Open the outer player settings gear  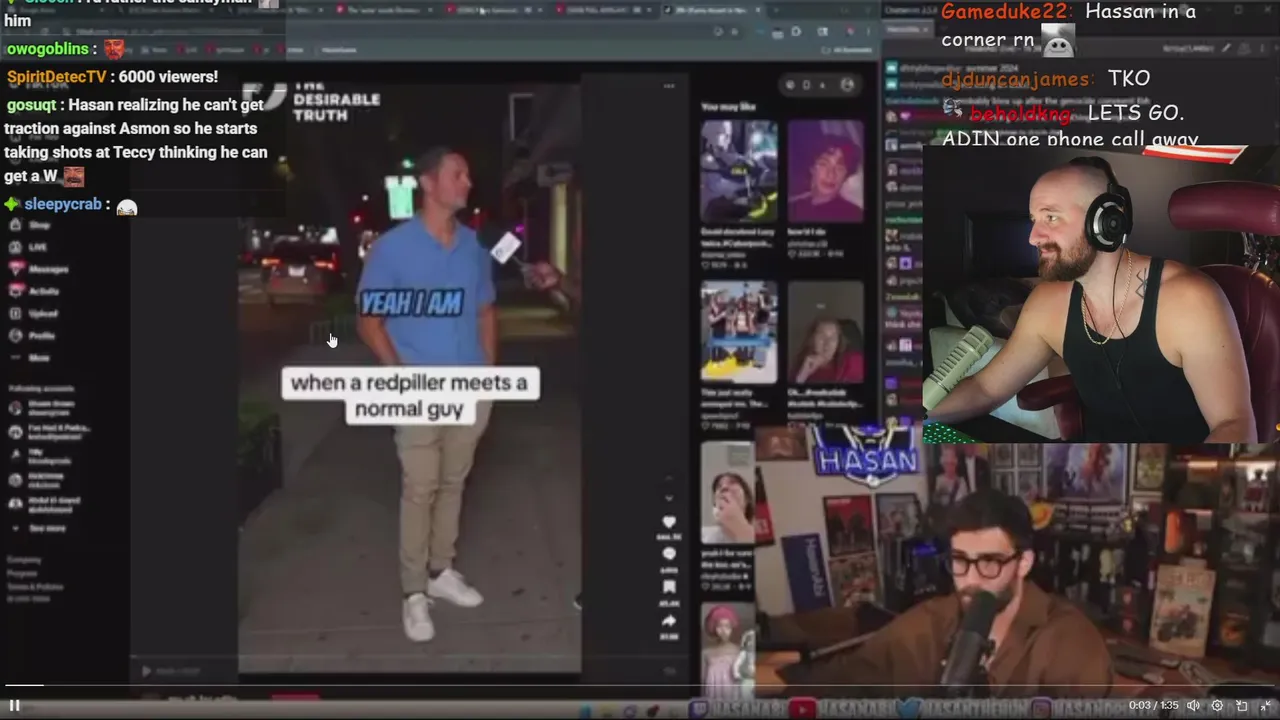pos(1217,705)
